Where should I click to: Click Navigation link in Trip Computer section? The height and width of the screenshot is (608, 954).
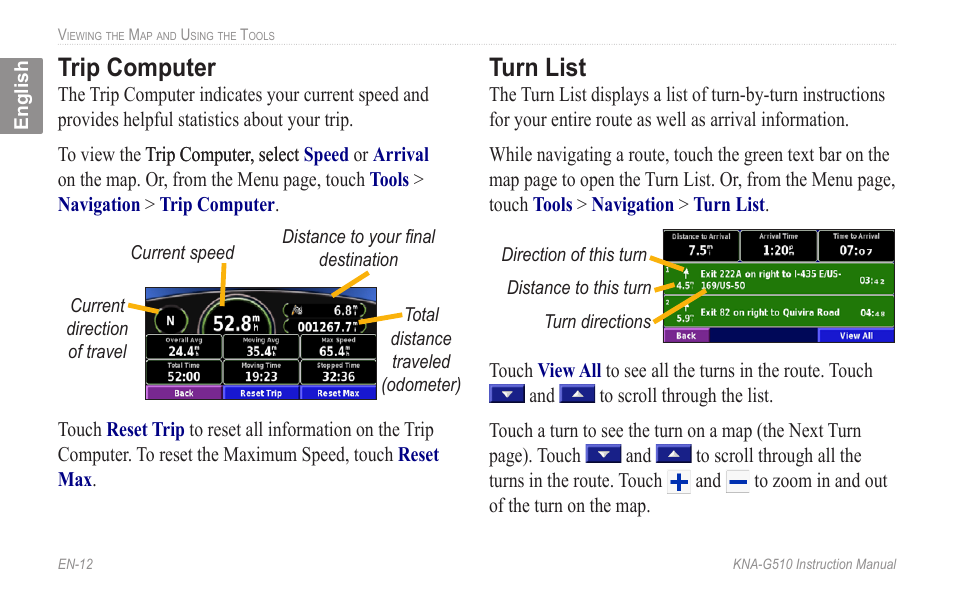(99, 204)
